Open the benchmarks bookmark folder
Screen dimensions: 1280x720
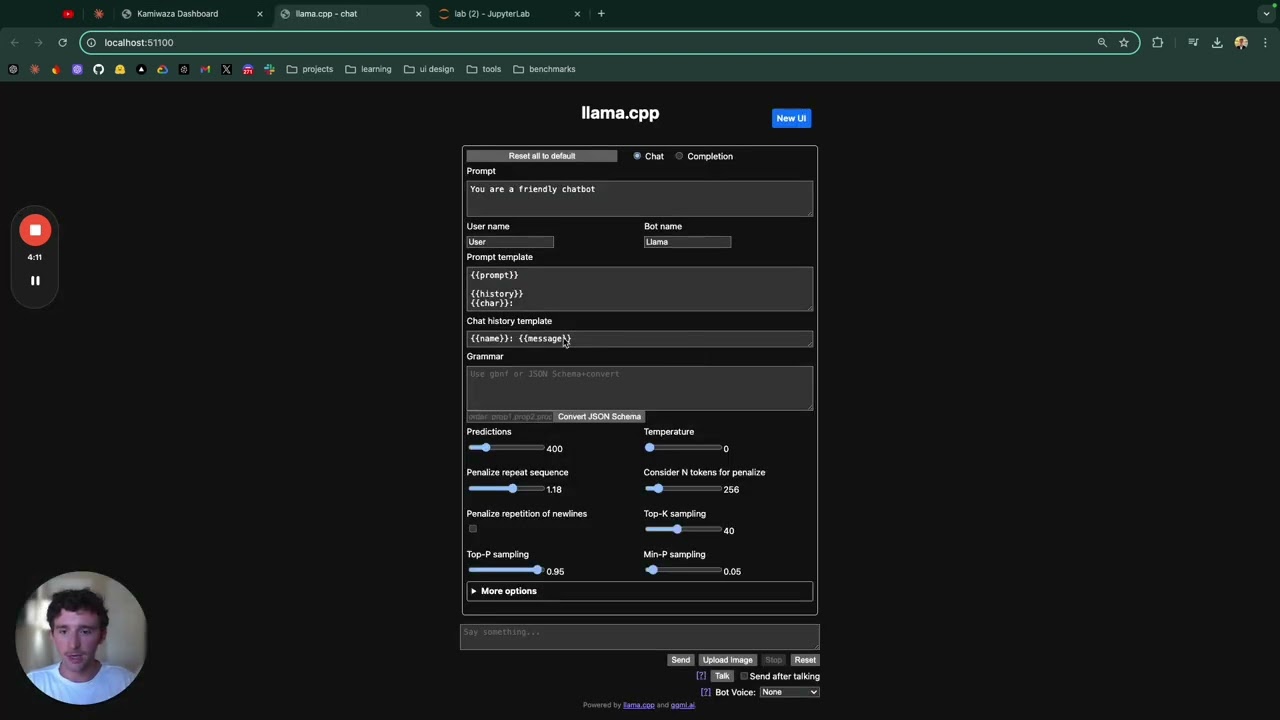coord(544,69)
